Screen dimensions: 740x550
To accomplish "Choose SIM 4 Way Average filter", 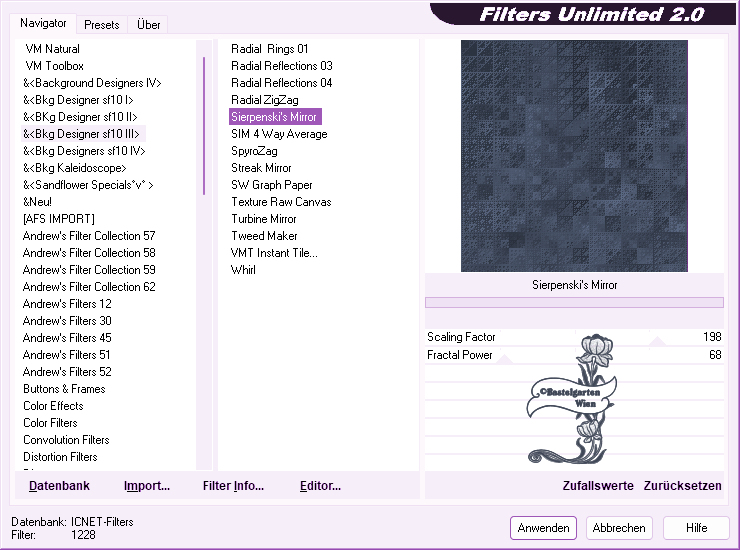I will (279, 134).
